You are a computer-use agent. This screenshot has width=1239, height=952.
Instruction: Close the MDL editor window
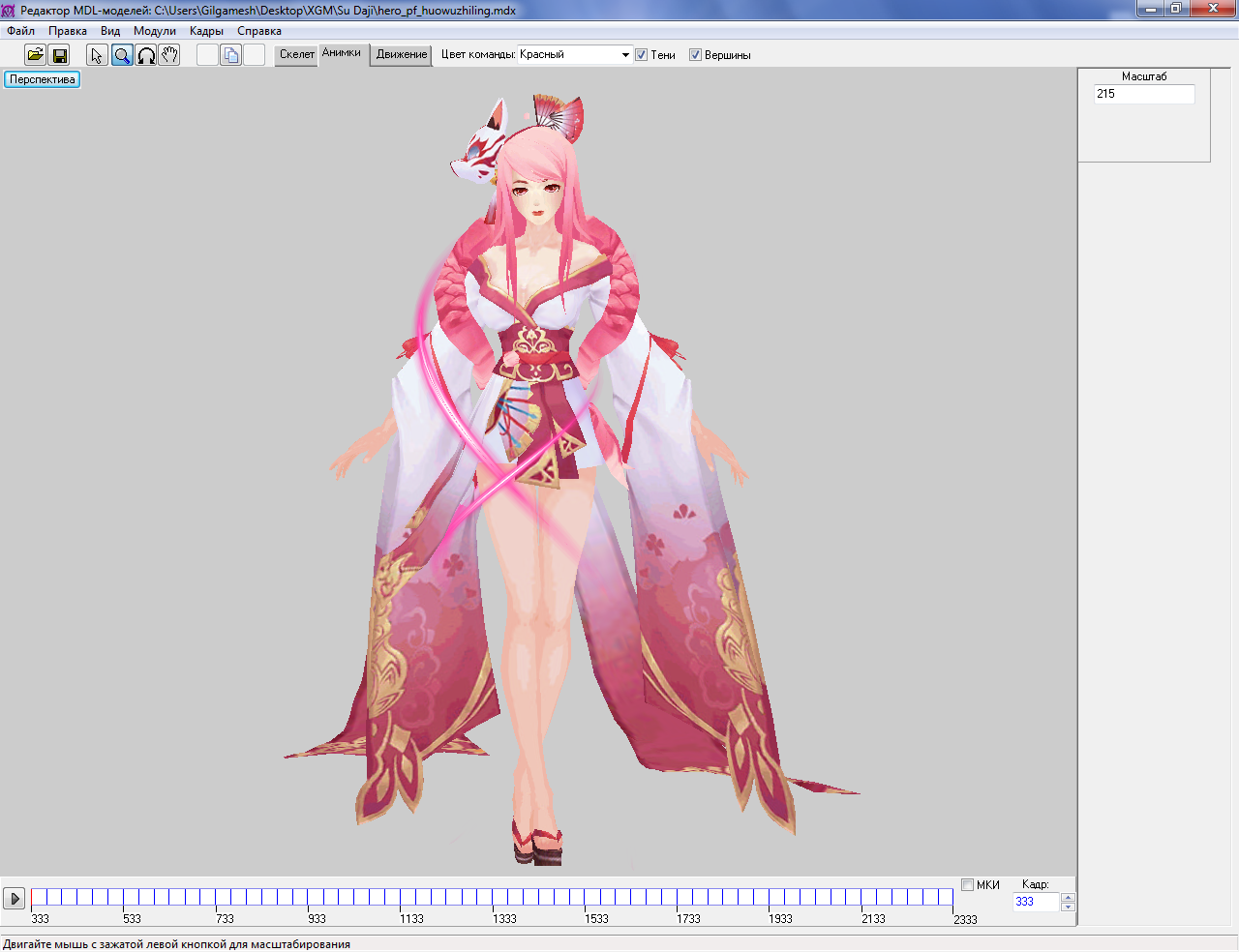tap(1213, 9)
